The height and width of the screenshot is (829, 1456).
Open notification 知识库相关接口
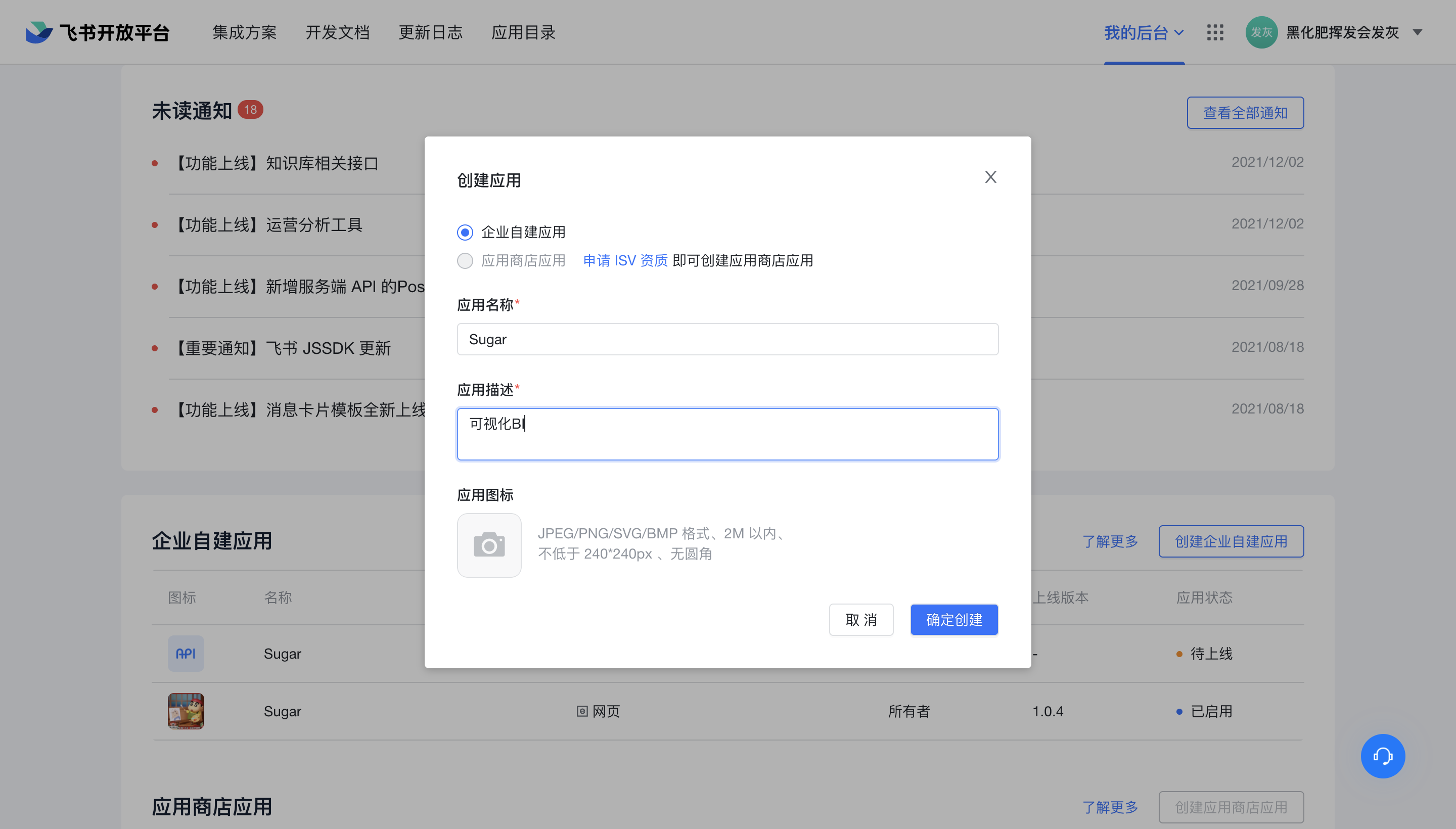click(276, 163)
